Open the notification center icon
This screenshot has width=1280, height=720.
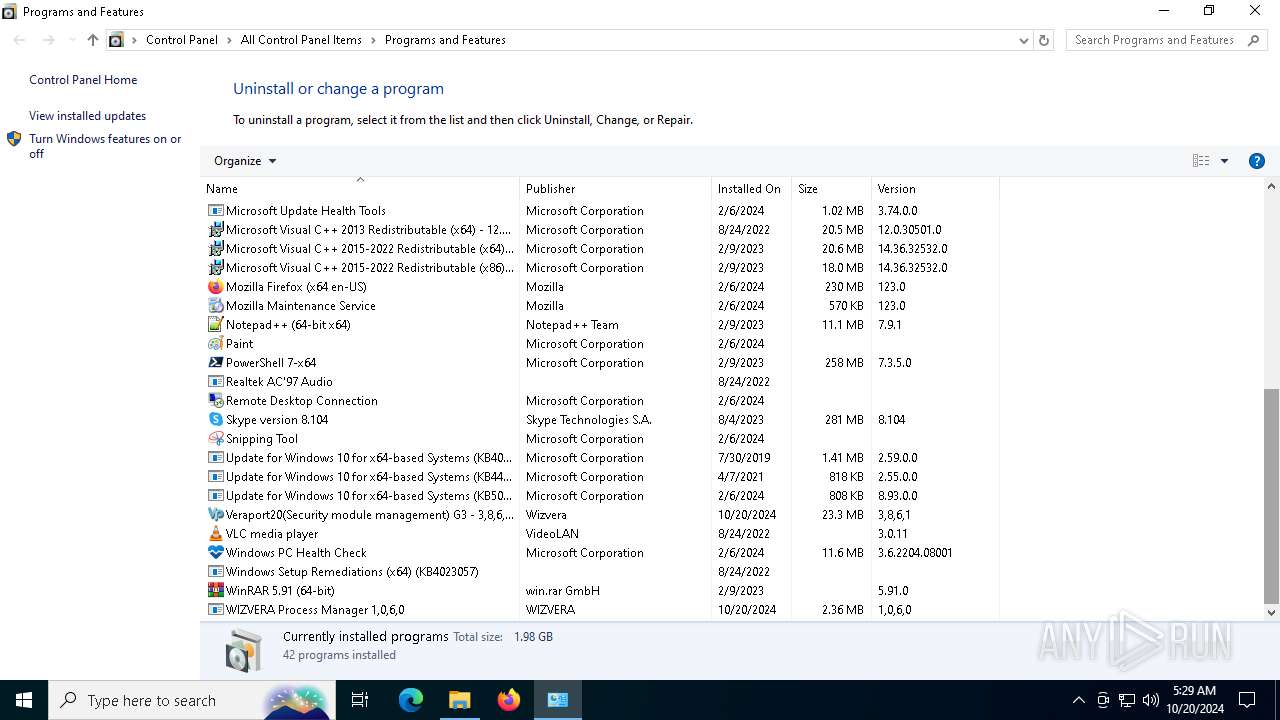pyautogui.click(x=1247, y=700)
